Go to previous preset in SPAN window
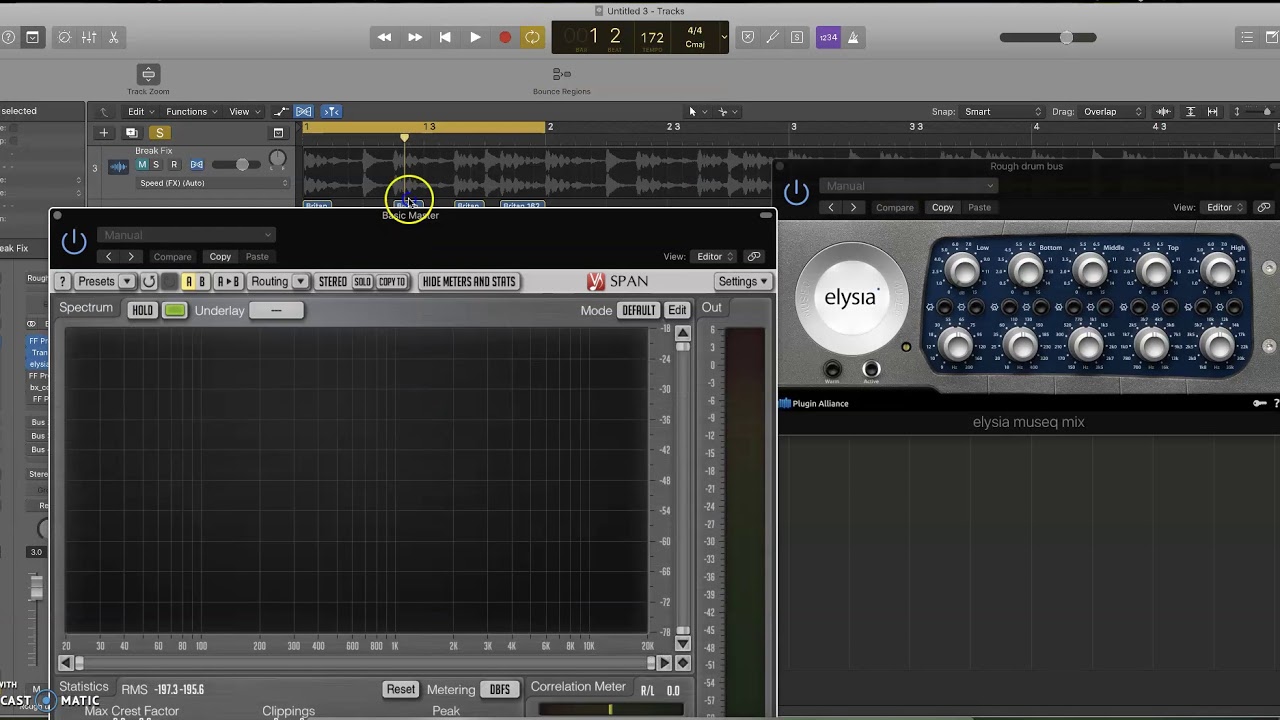The image size is (1280, 720). click(x=108, y=256)
